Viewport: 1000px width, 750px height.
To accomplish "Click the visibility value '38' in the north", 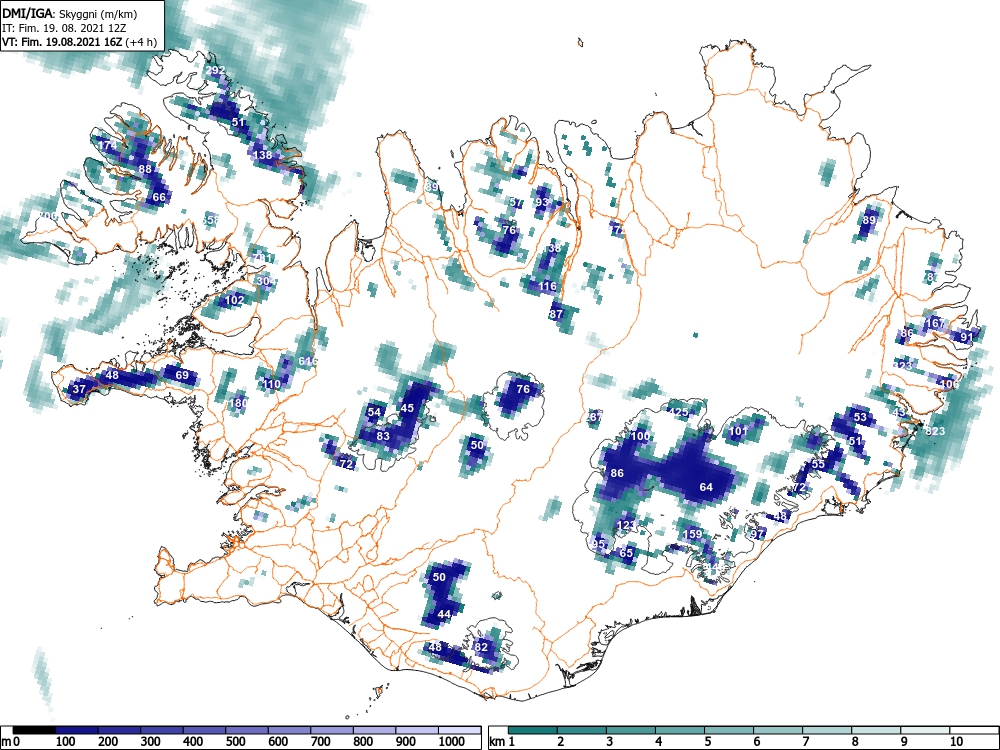I will click(x=554, y=248).
